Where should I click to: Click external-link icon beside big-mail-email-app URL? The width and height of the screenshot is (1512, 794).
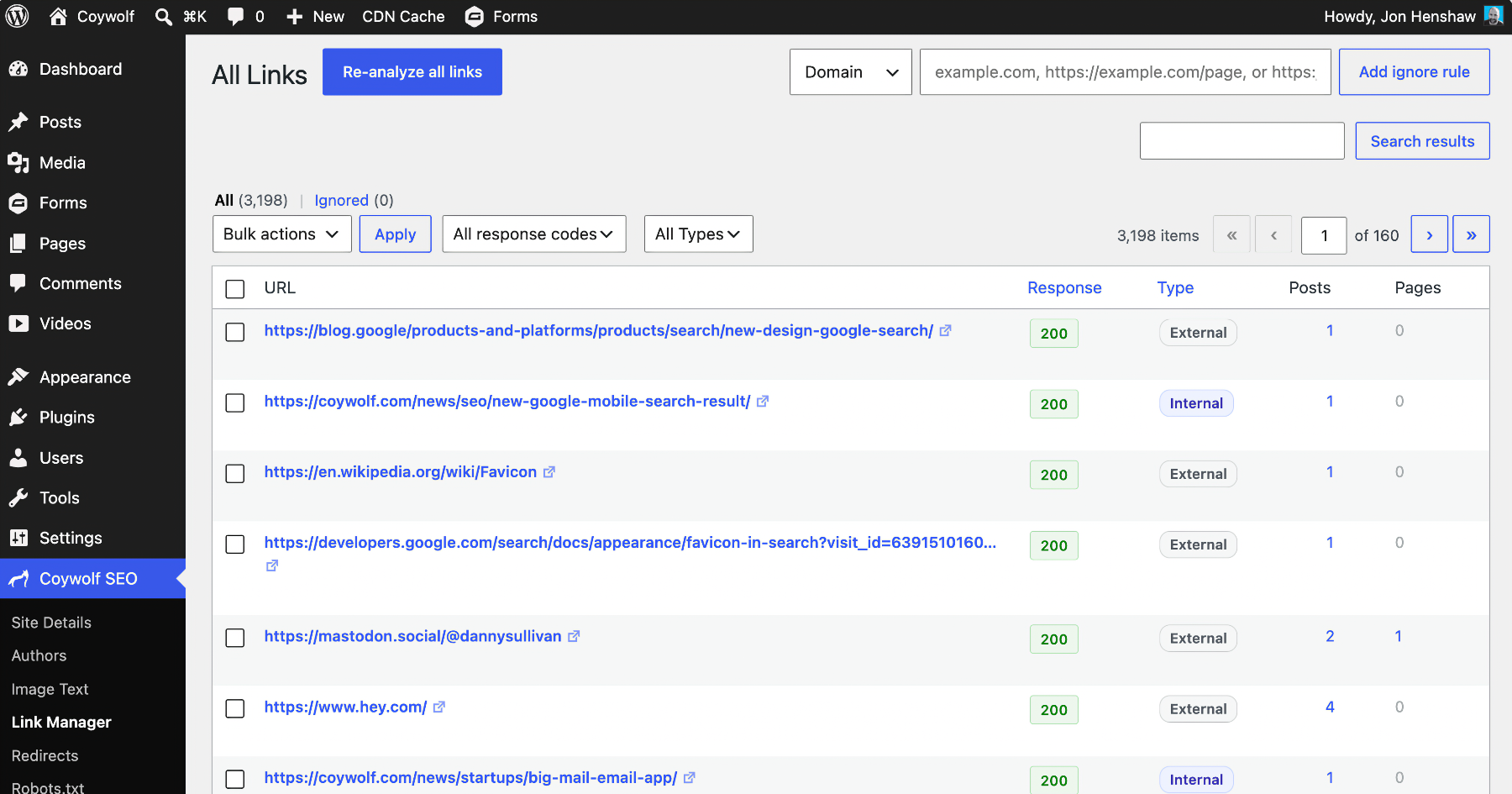(x=690, y=777)
